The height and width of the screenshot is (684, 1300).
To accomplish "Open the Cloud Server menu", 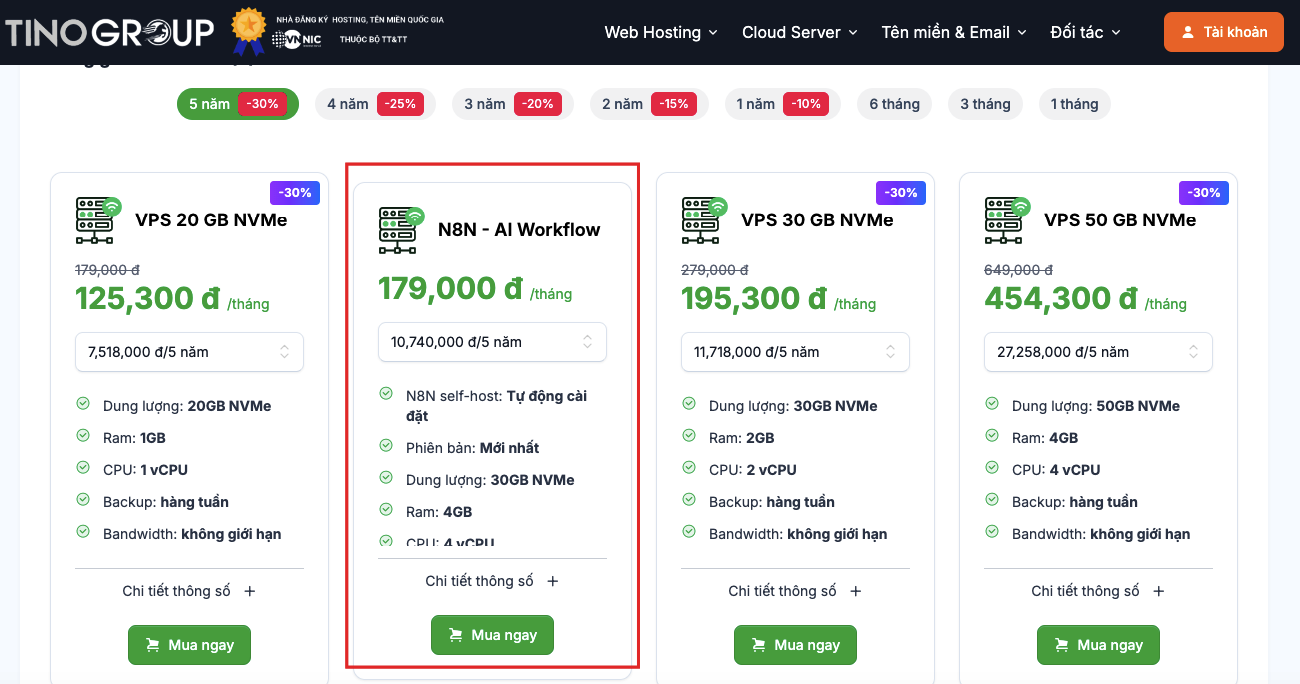I will coord(800,32).
